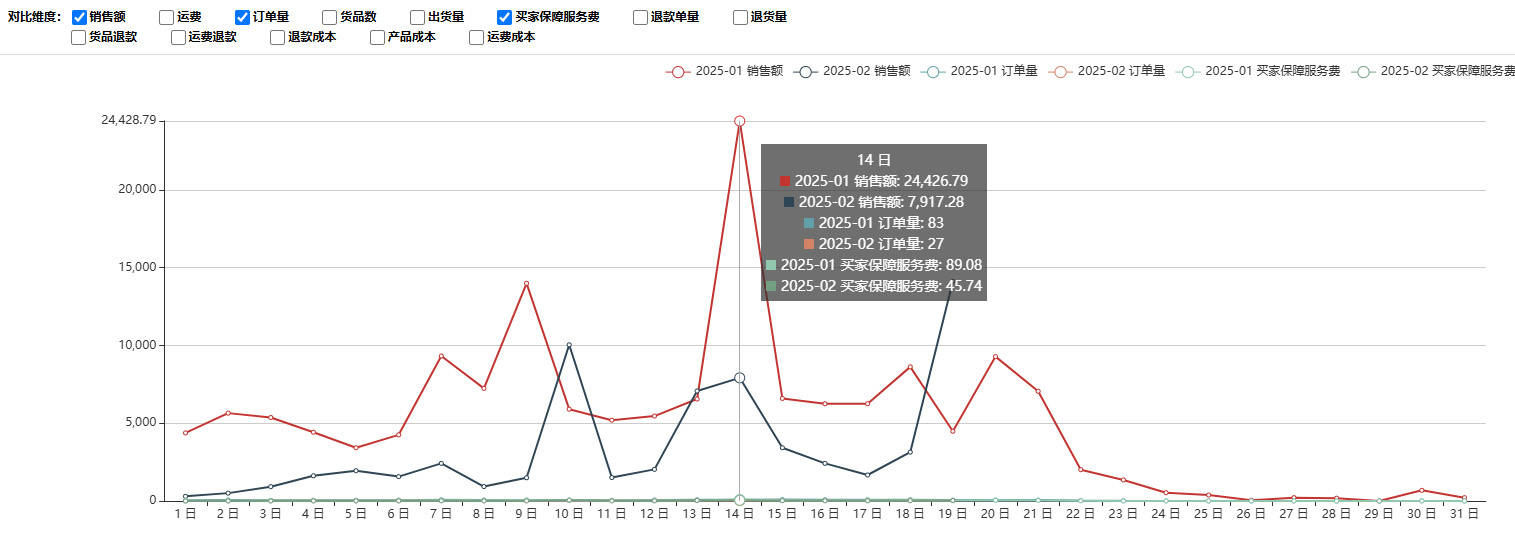This screenshot has height=543, width=1515.
Task: Uncheck the 销售额 checkbox
Action: tap(79, 17)
